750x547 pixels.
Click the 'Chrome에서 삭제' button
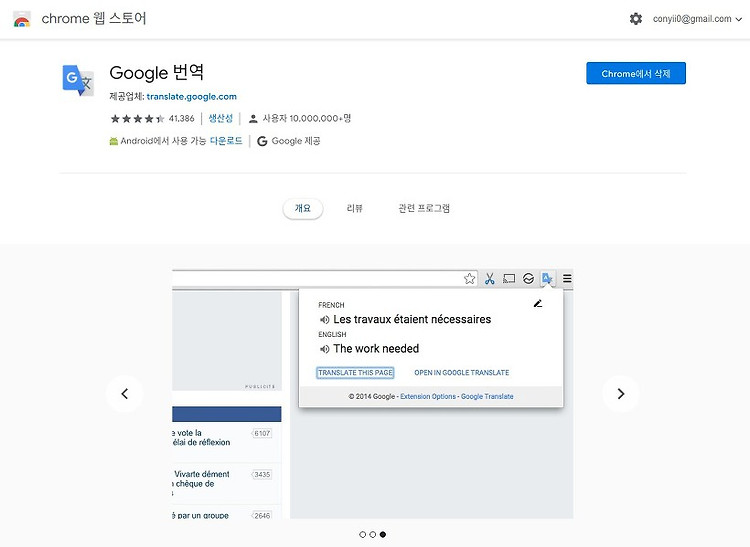click(x=636, y=73)
